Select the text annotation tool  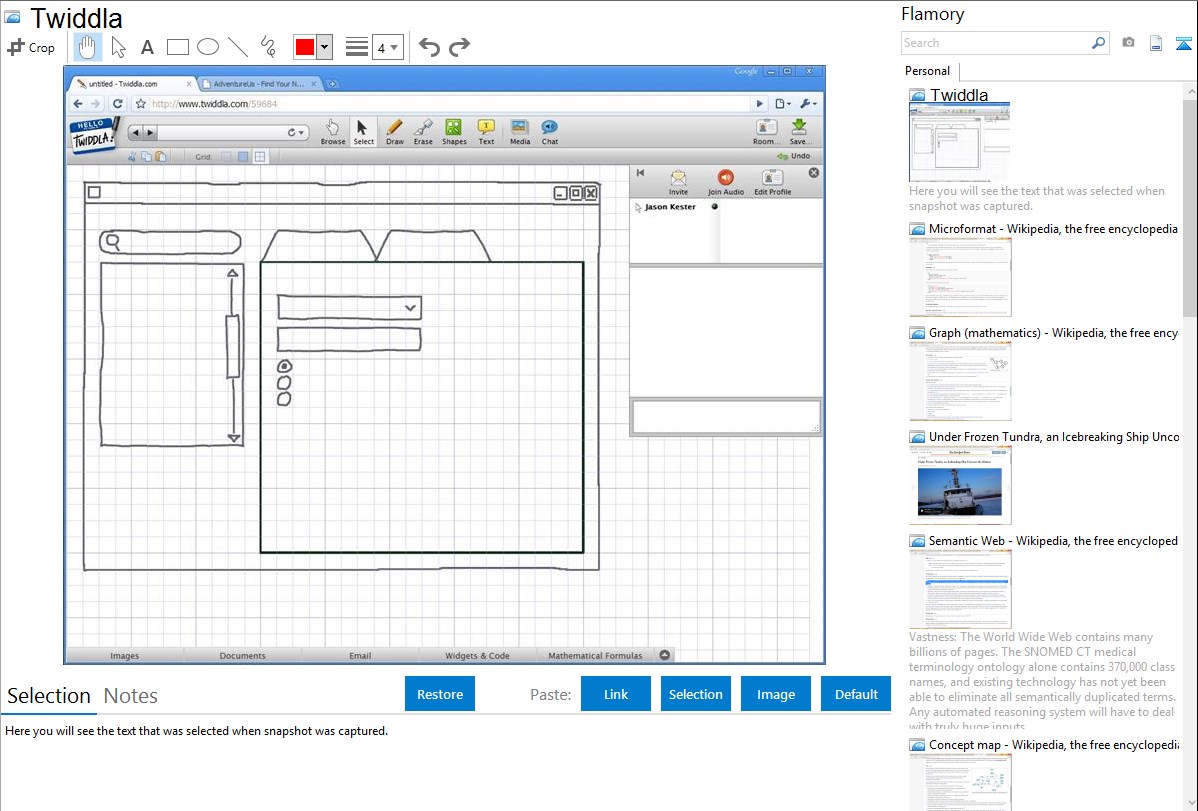click(x=147, y=47)
